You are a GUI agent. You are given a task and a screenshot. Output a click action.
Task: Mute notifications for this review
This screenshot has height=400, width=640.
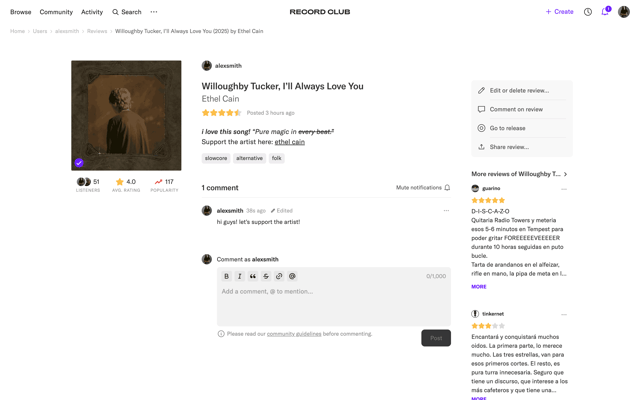pos(423,187)
